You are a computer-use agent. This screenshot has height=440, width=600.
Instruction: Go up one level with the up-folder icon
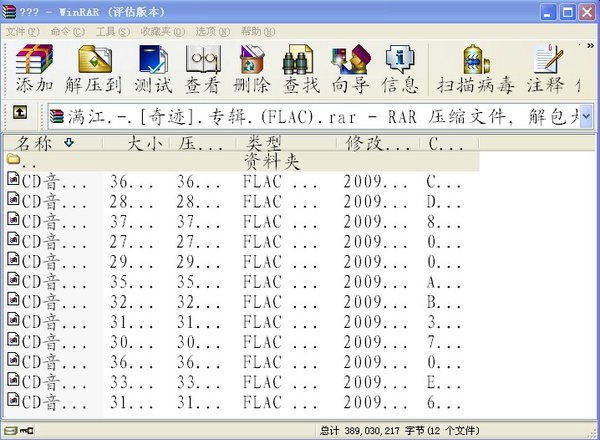click(x=20, y=112)
